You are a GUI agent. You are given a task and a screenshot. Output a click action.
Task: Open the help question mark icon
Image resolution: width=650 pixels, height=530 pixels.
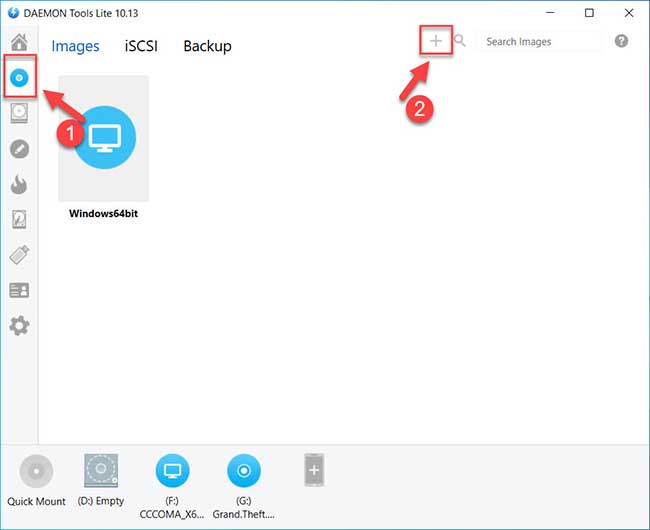[621, 41]
